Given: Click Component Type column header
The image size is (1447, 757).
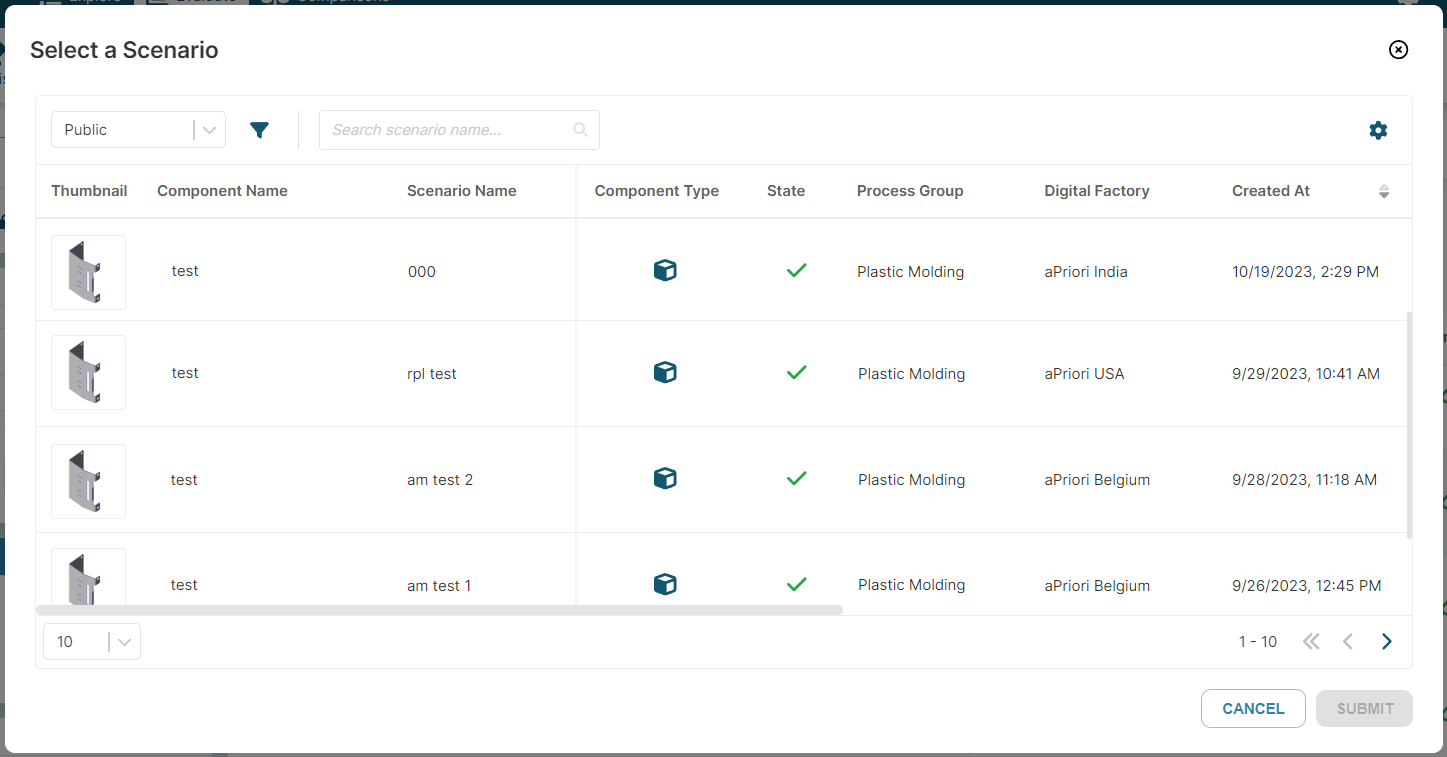Looking at the screenshot, I should tap(657, 191).
